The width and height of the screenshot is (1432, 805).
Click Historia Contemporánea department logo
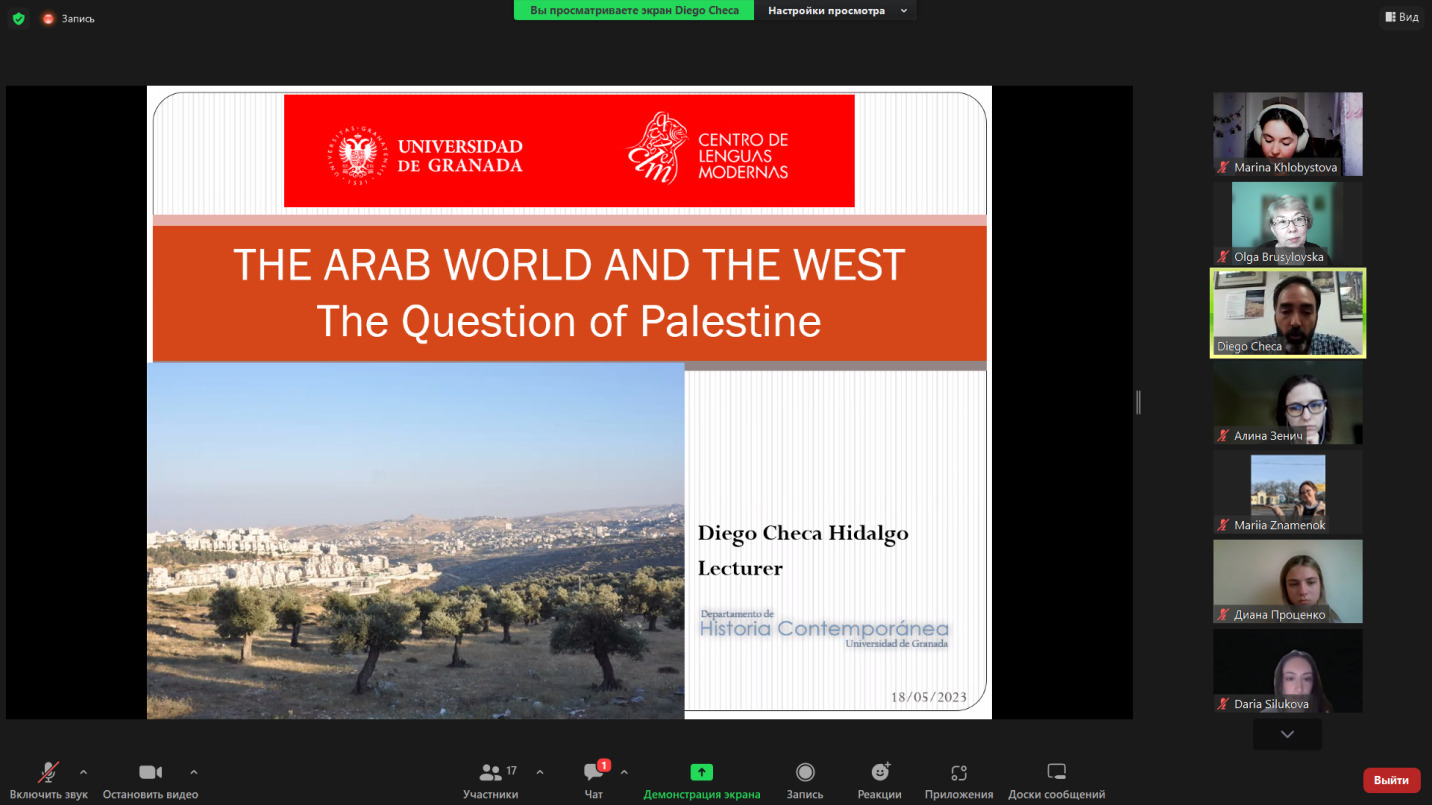[824, 628]
